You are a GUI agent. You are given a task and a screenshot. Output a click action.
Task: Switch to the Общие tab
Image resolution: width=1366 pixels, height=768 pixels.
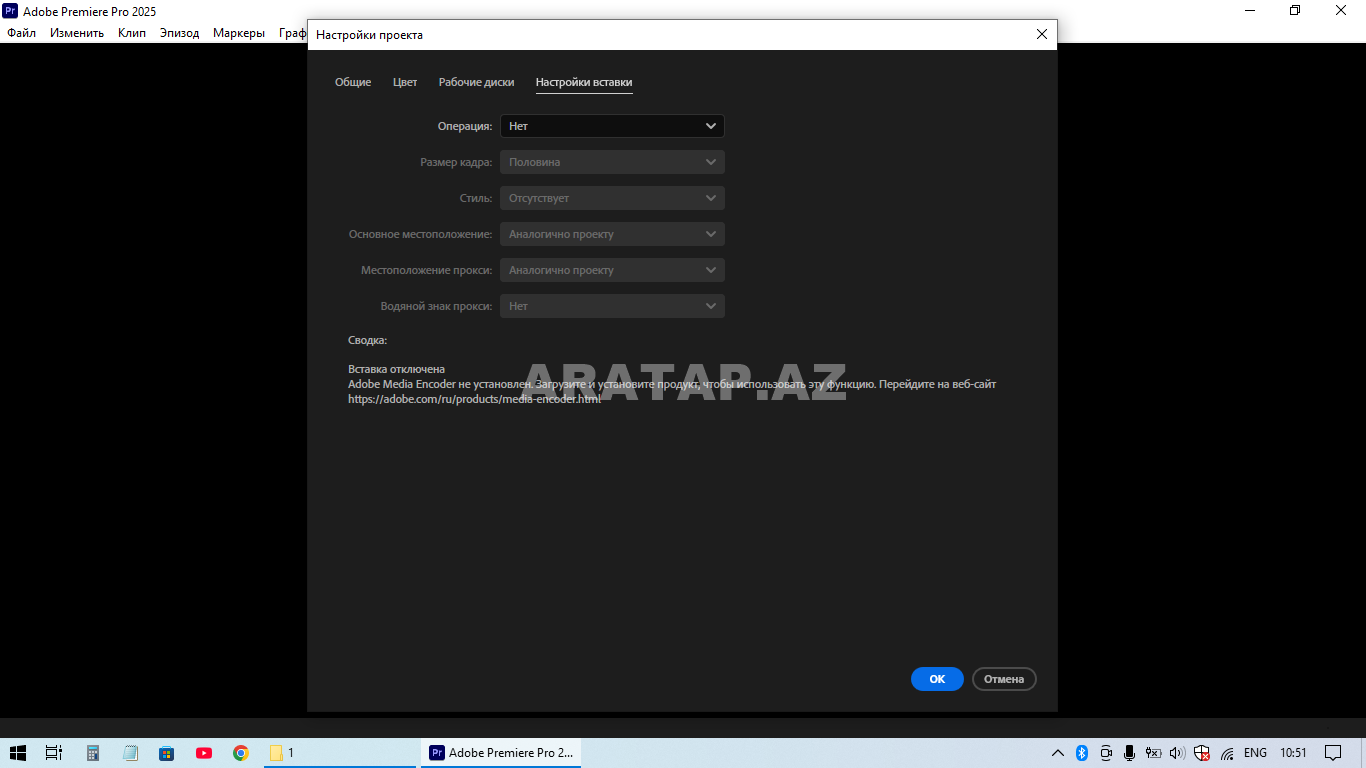[353, 82]
